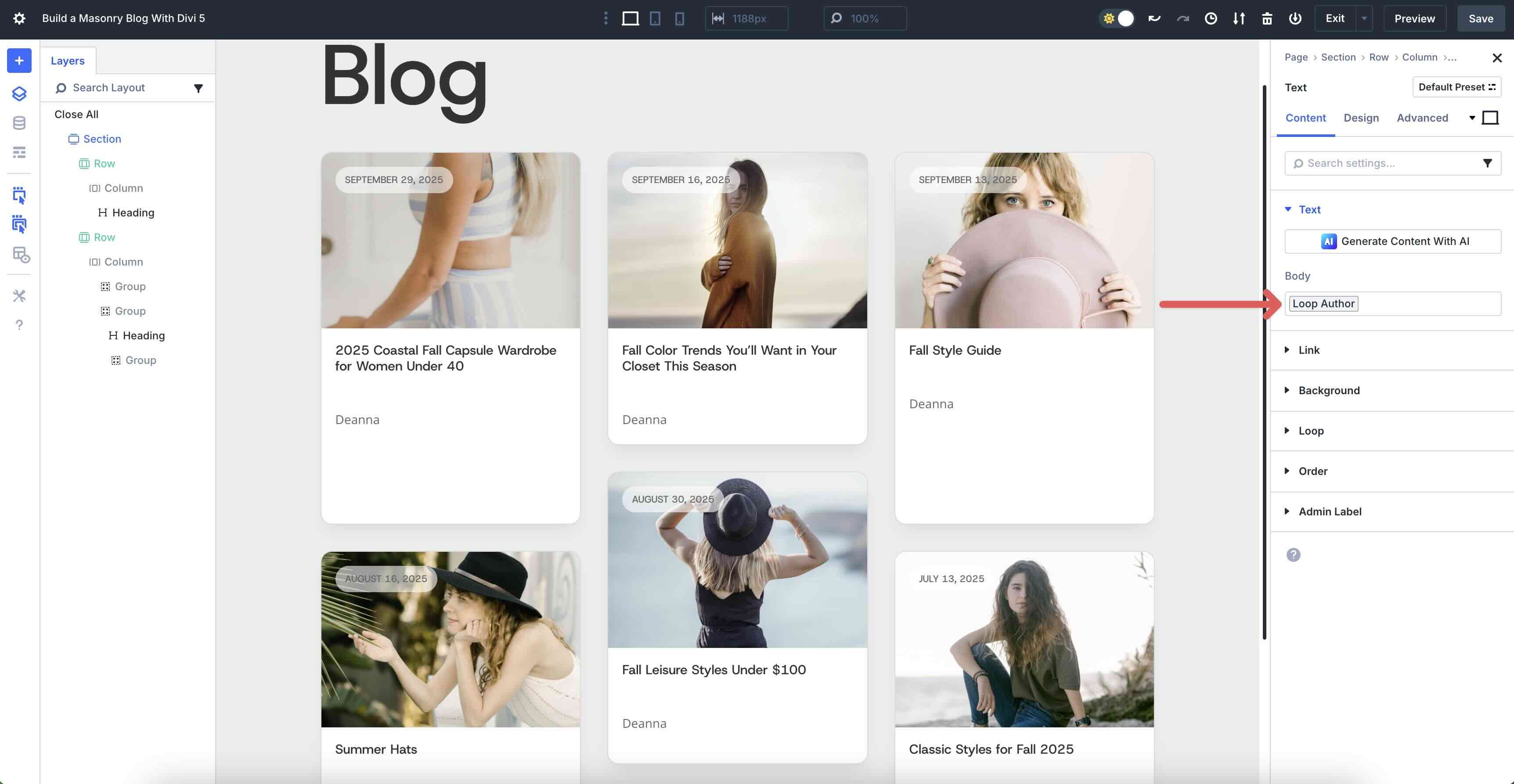The height and width of the screenshot is (784, 1514).
Task: Select the tools icon in the left sidebar
Action: [x=19, y=295]
